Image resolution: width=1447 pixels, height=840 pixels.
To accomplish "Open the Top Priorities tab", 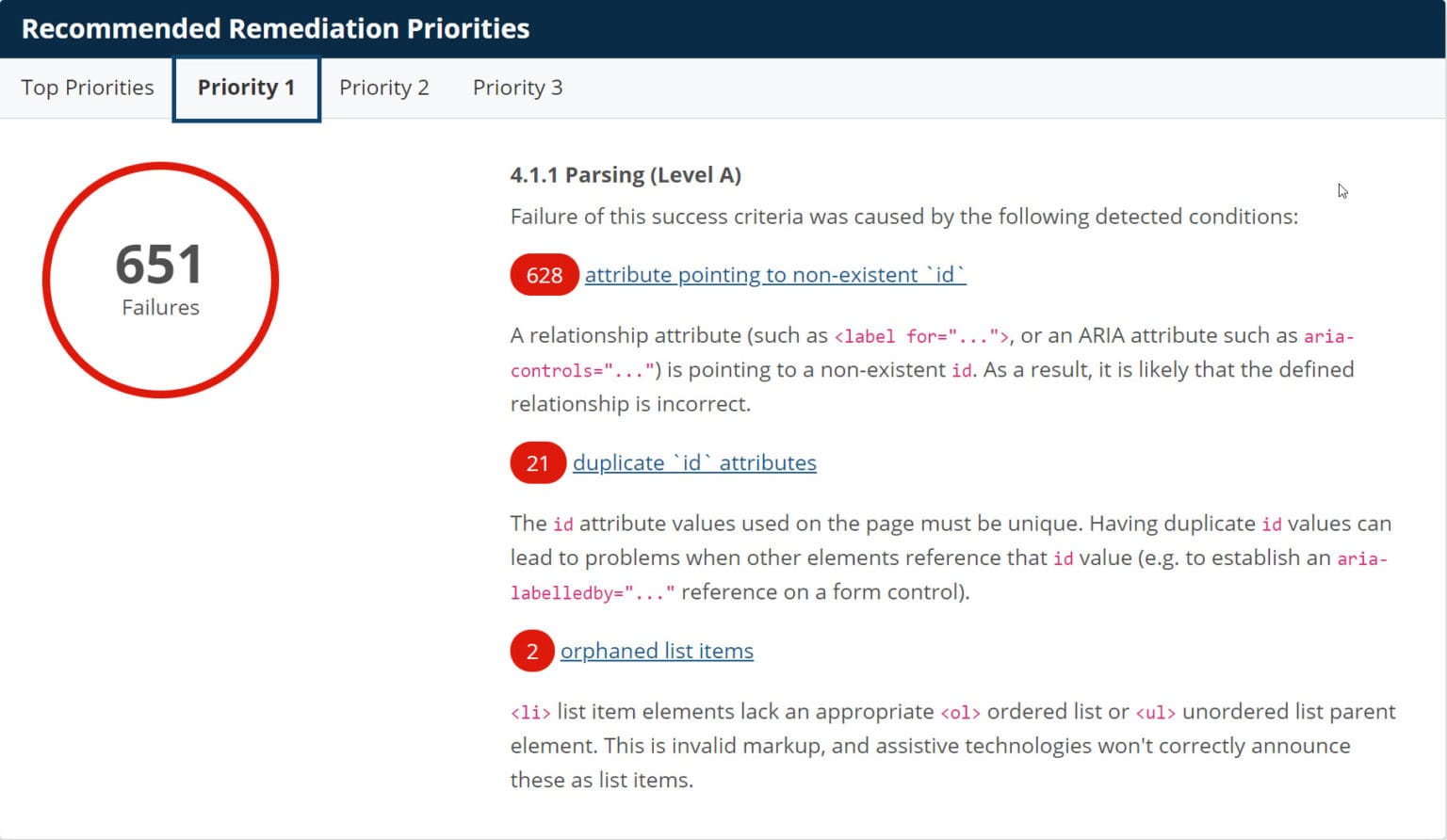I will pos(87,88).
